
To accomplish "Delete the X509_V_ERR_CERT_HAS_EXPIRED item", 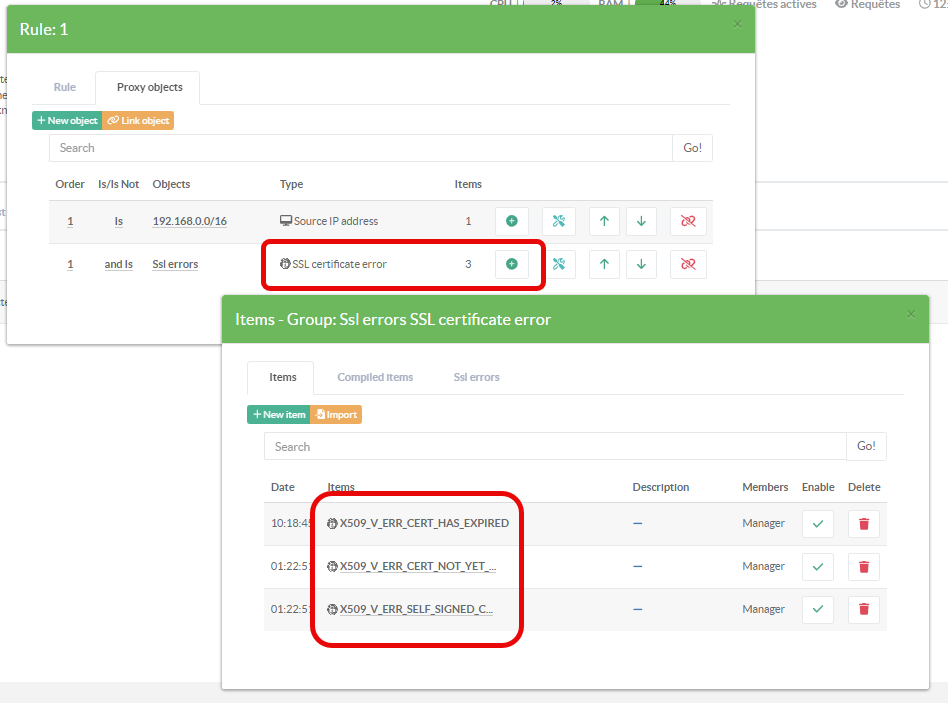I will [x=864, y=524].
